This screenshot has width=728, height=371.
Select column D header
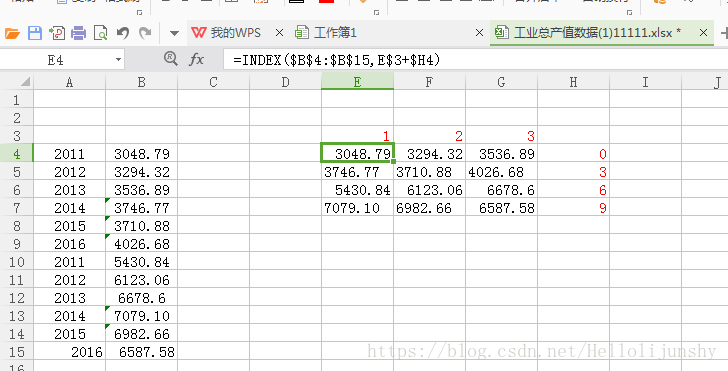pyautogui.click(x=286, y=82)
